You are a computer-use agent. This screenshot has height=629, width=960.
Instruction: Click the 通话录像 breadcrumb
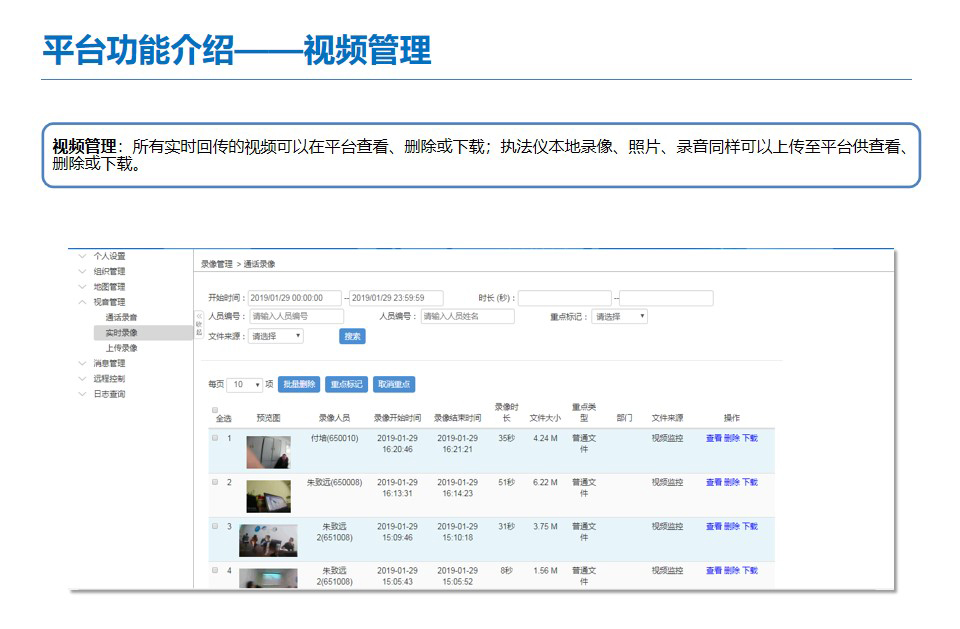coord(260,264)
